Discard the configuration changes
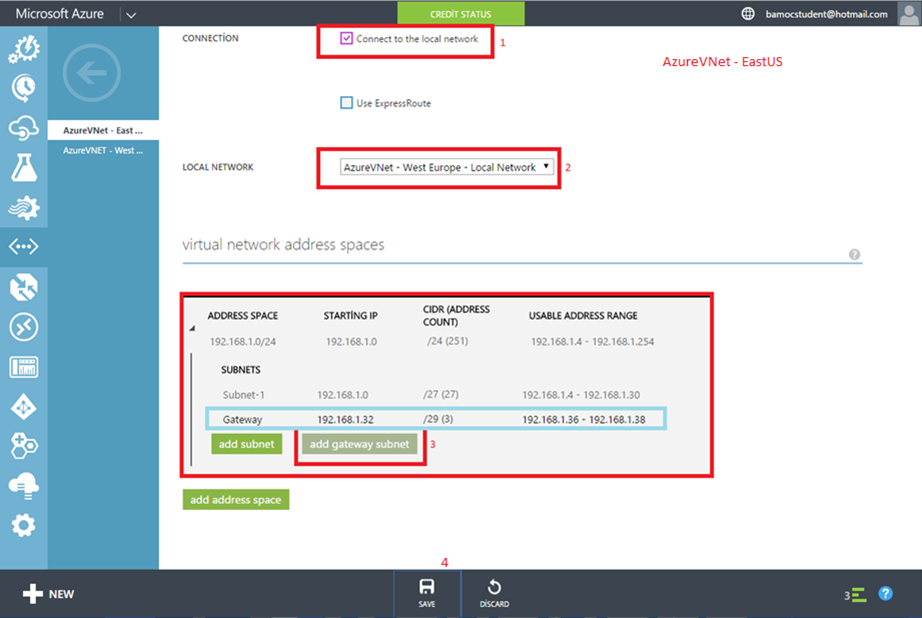The height and width of the screenshot is (618, 922). (494, 593)
